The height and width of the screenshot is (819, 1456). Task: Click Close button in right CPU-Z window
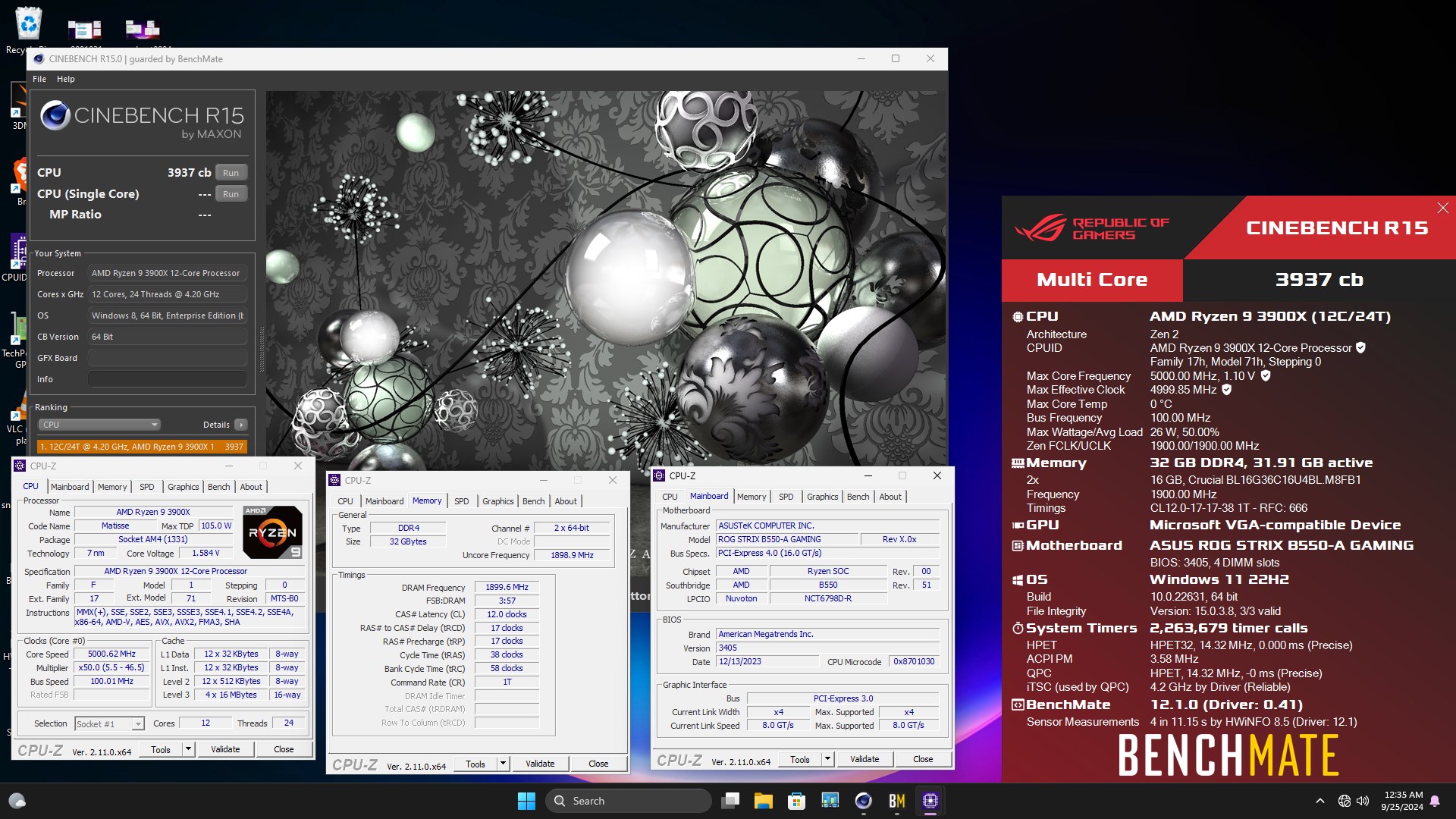[923, 759]
